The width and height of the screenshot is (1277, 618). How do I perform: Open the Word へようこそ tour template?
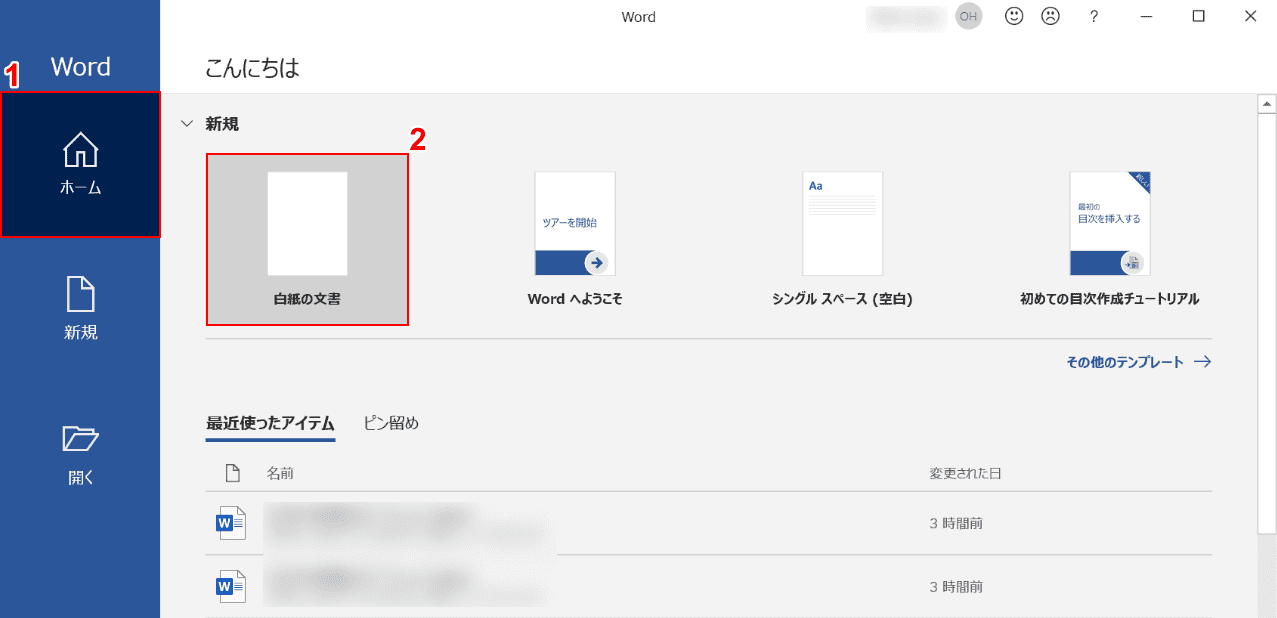point(575,239)
